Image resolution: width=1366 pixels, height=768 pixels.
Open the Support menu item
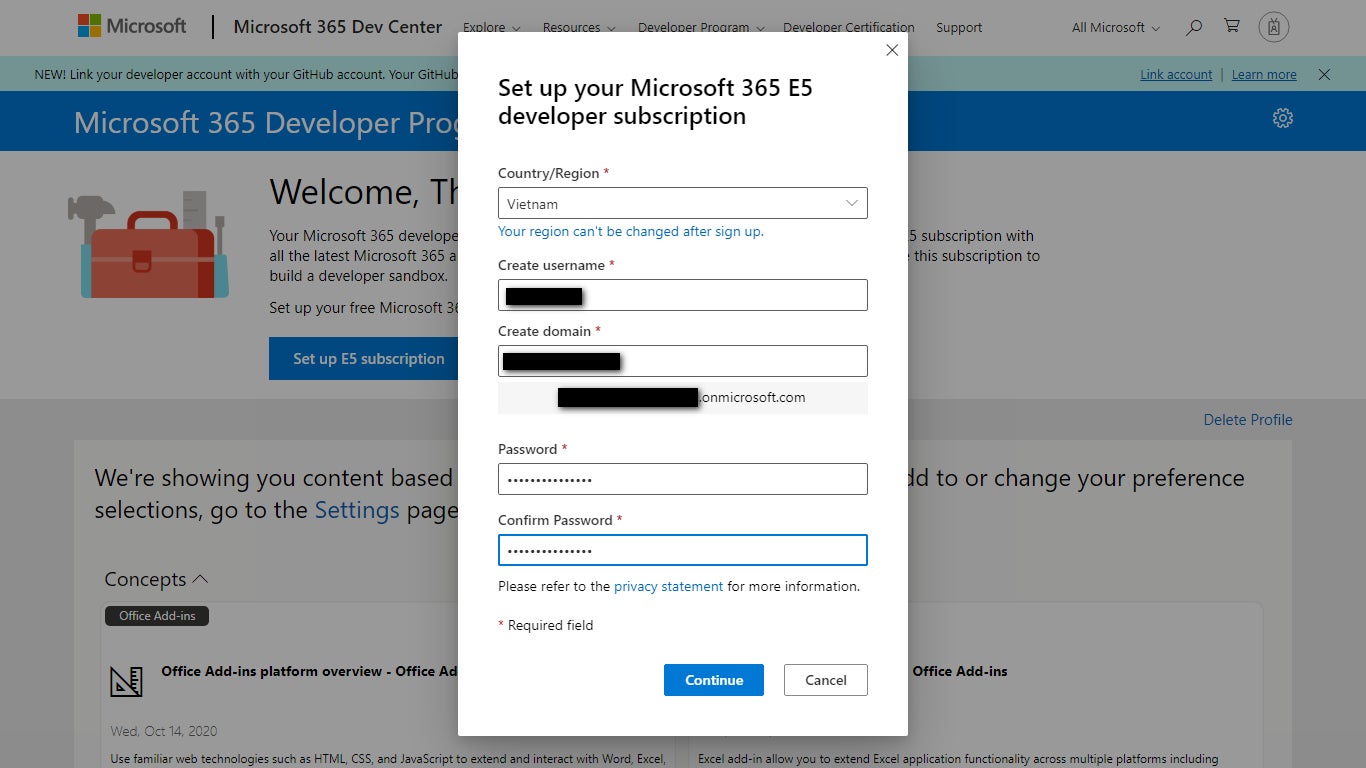point(959,28)
